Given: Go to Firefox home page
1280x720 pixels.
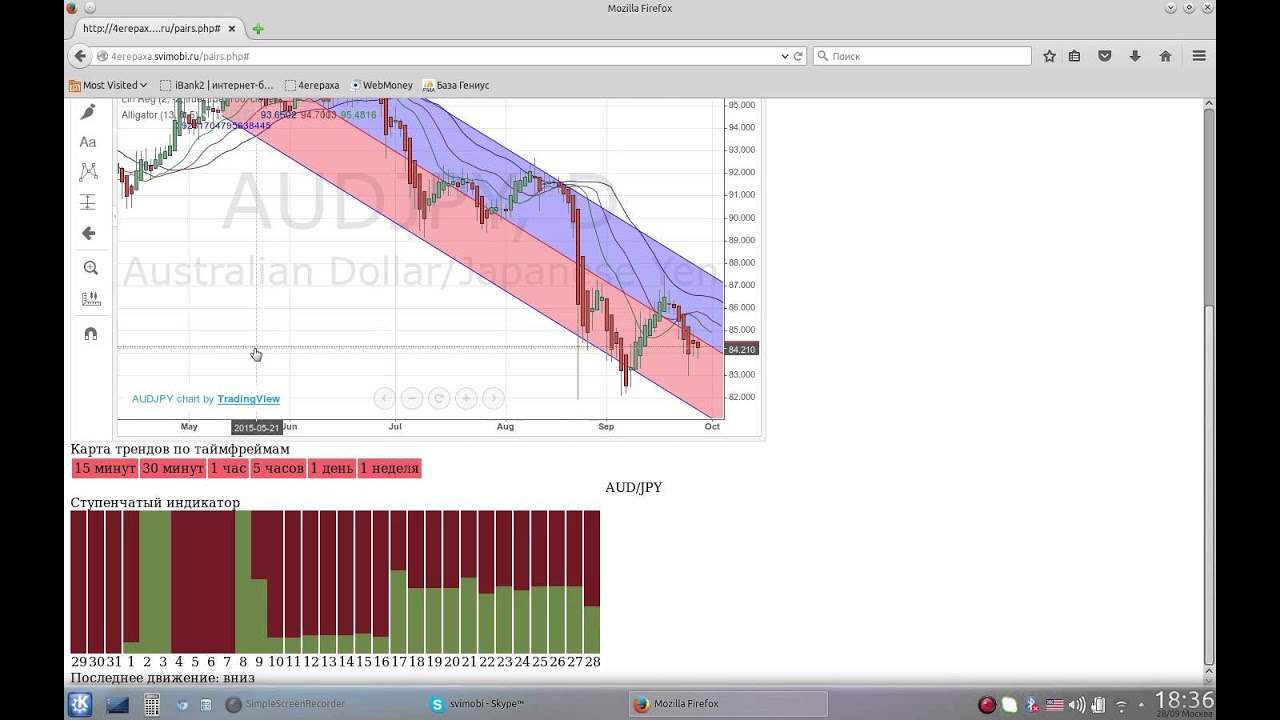Looking at the screenshot, I should click(1165, 56).
